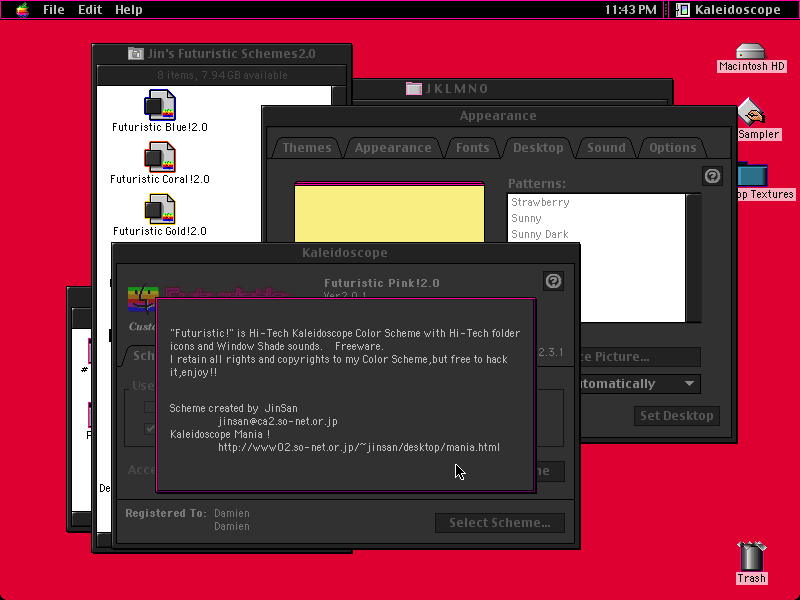Viewport: 800px width, 600px height.
Task: Click the JKLMNO window folder icon
Action: pyautogui.click(x=414, y=88)
